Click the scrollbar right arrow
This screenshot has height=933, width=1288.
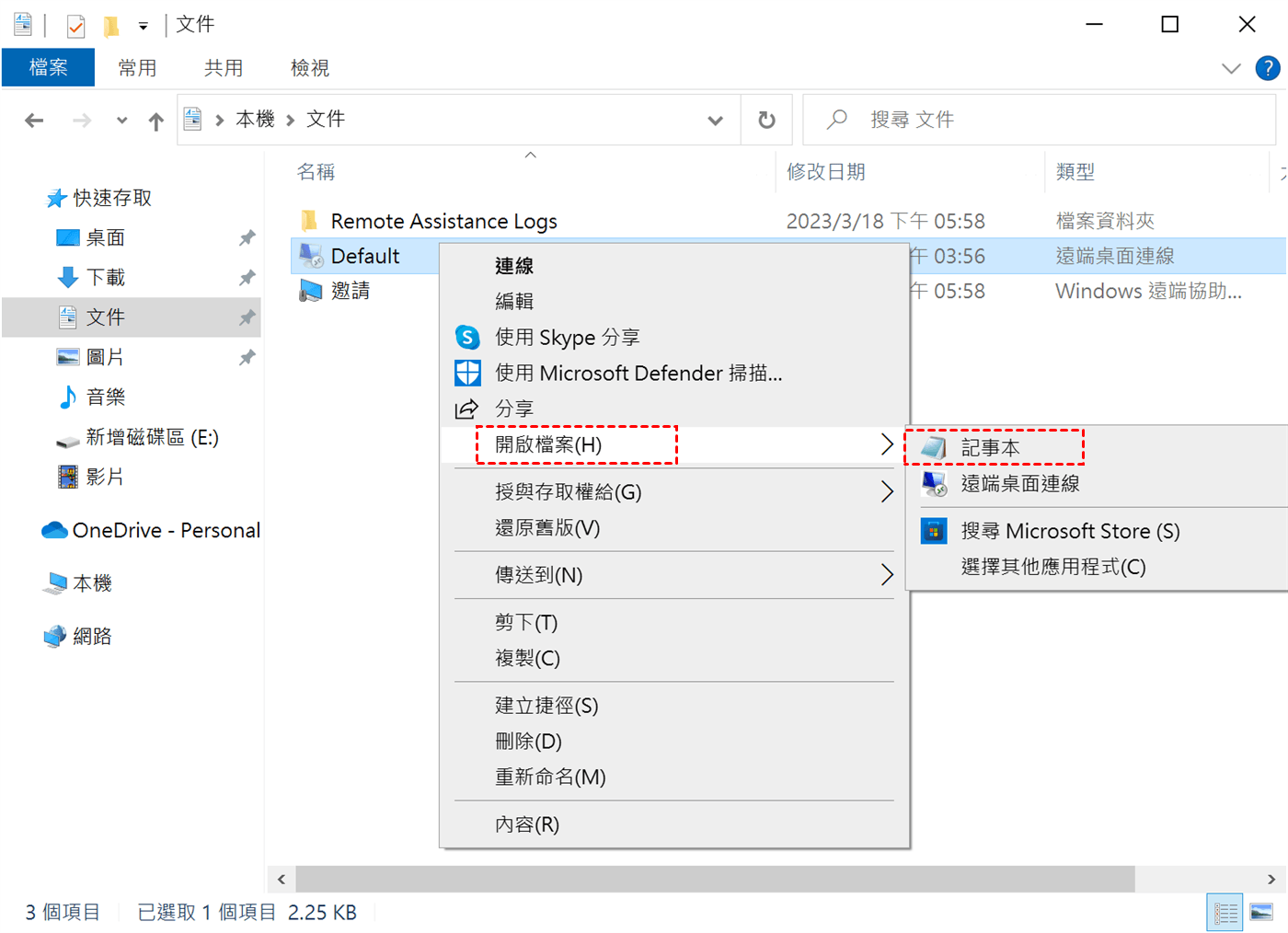pos(1271,880)
